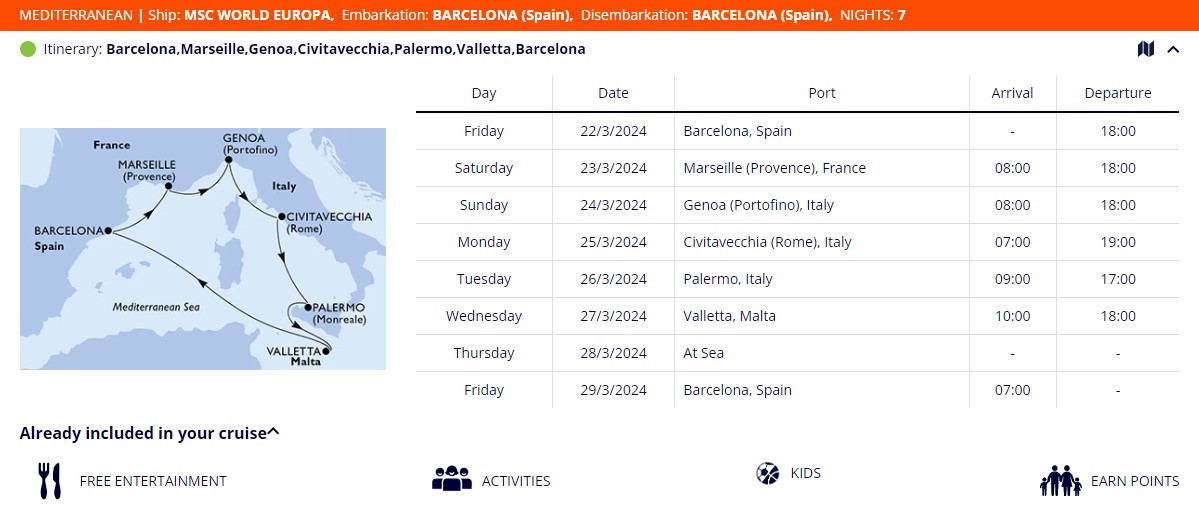Viewport: 1199px width, 515px height.
Task: Click the Arrival column header
Action: (1012, 93)
